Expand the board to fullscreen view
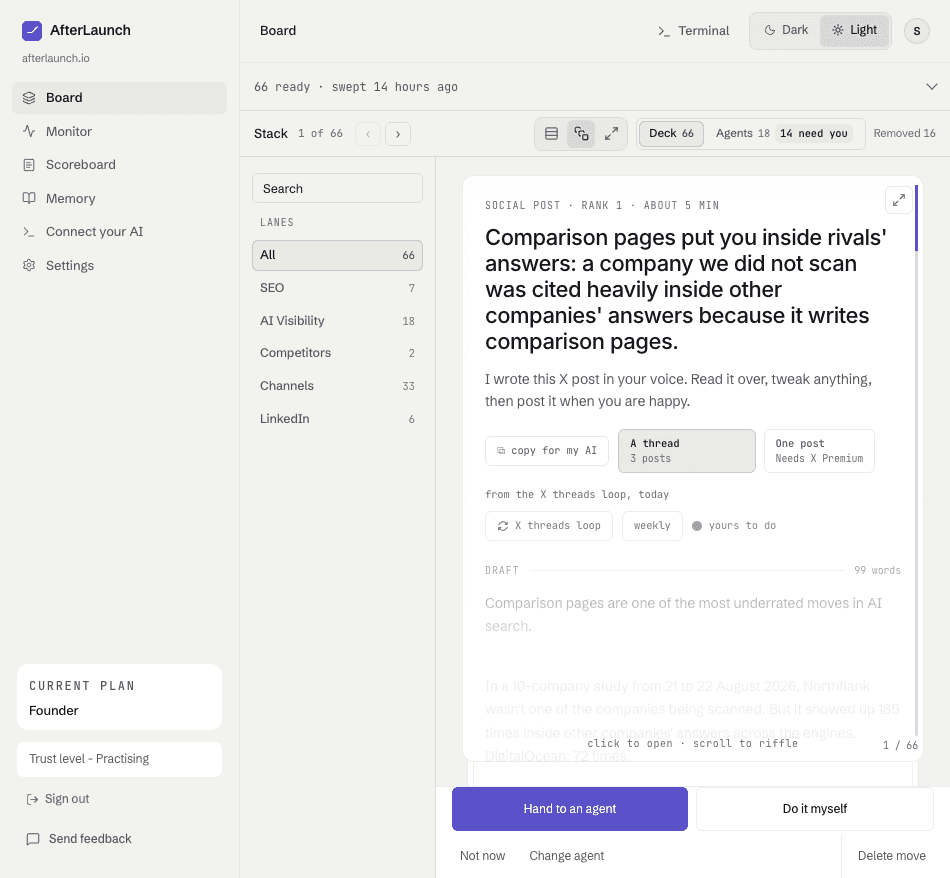 click(611, 134)
